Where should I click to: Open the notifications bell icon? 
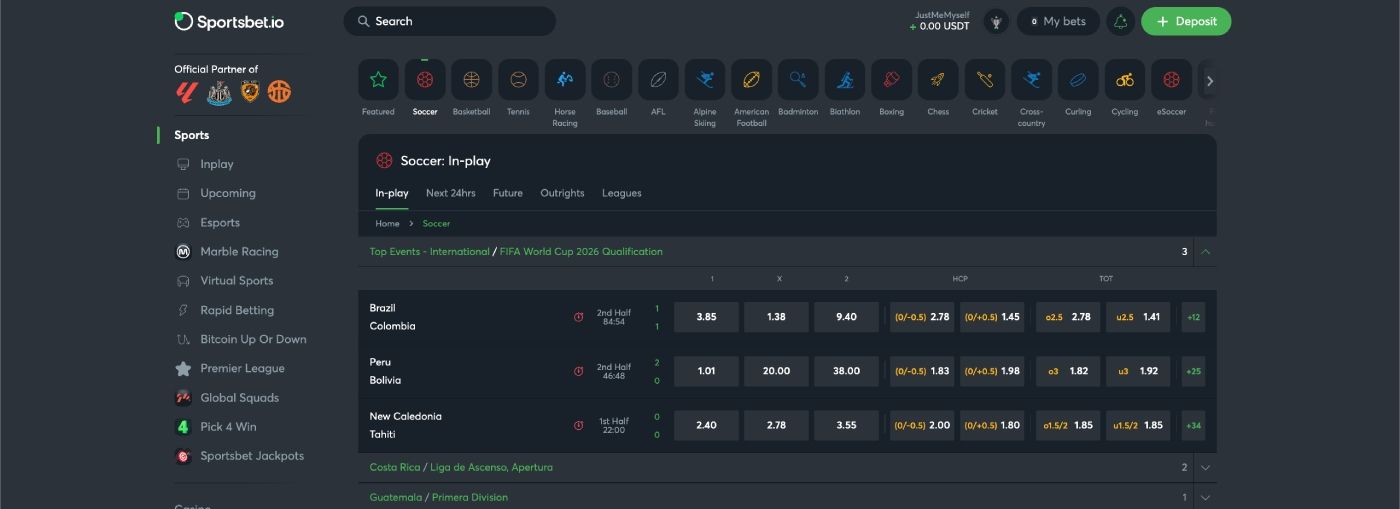1120,21
